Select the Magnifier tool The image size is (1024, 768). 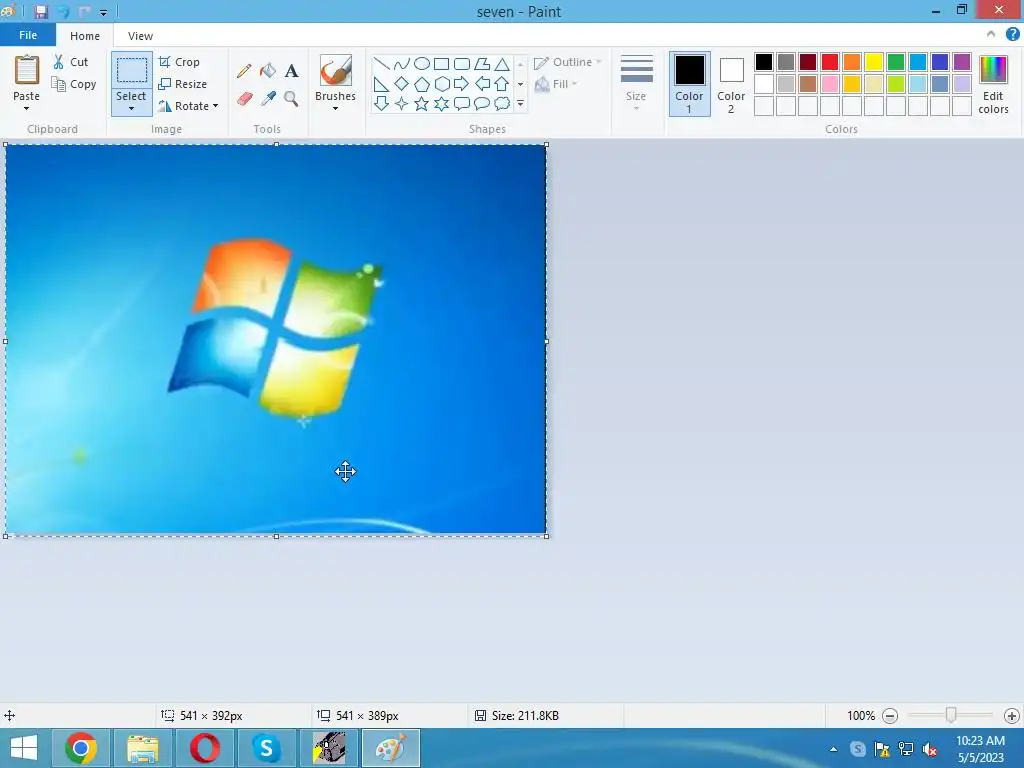[x=291, y=99]
